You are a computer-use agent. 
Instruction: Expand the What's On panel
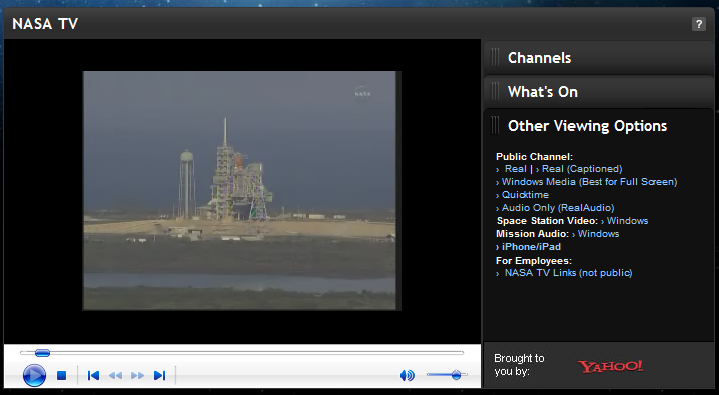click(598, 92)
